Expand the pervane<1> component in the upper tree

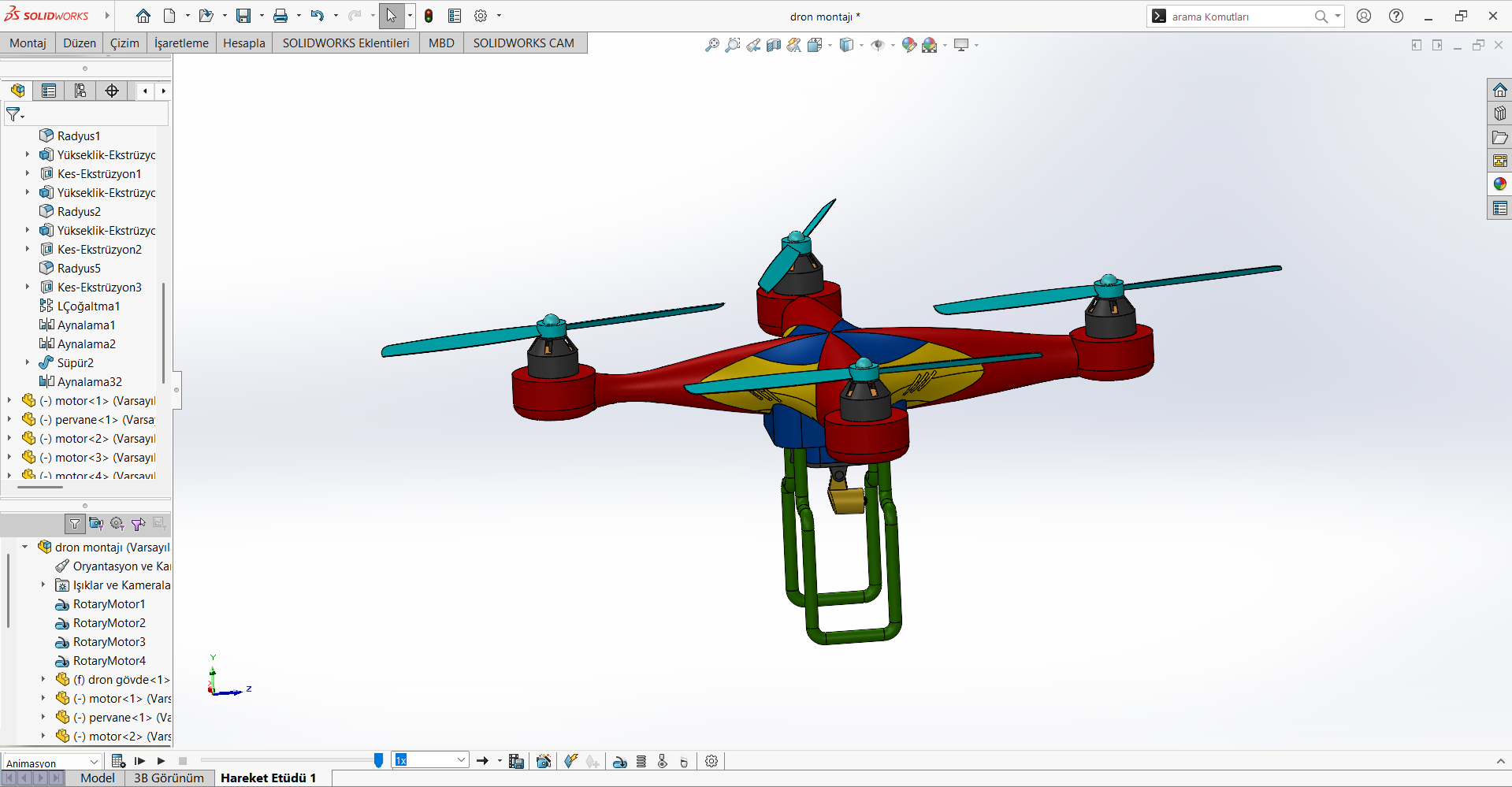point(9,419)
